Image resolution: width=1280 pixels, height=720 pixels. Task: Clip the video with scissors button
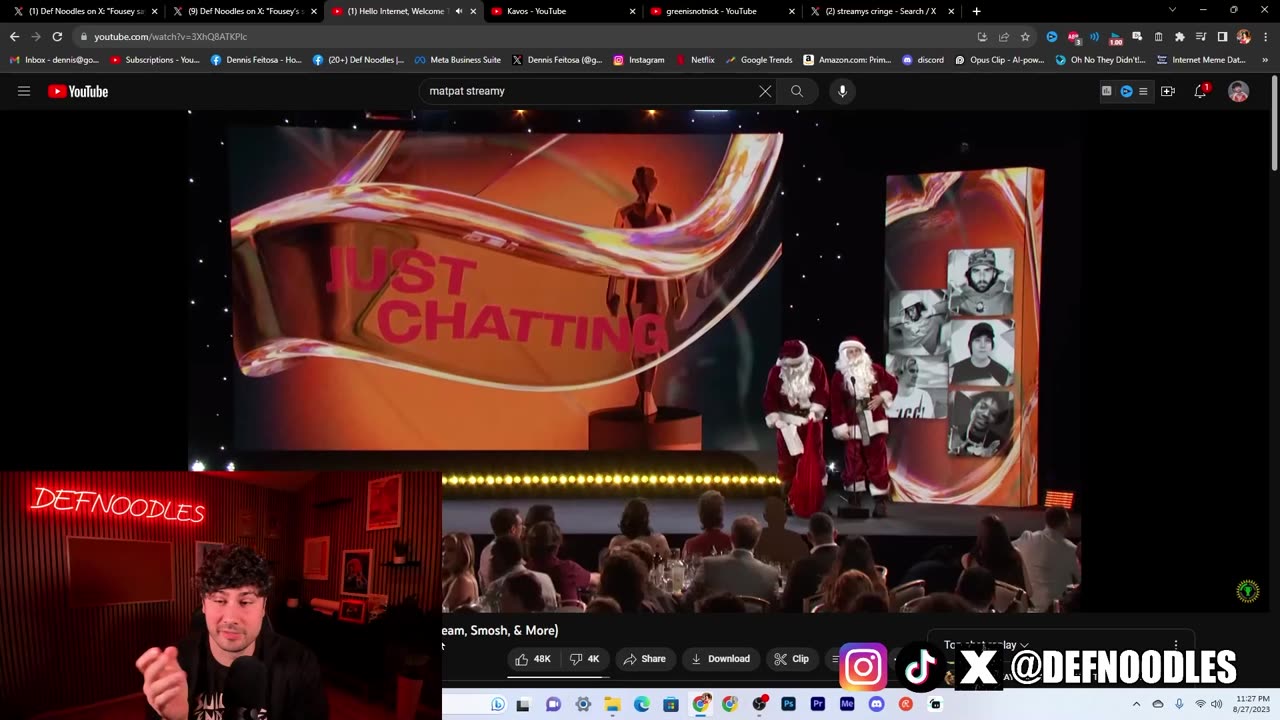click(x=791, y=659)
